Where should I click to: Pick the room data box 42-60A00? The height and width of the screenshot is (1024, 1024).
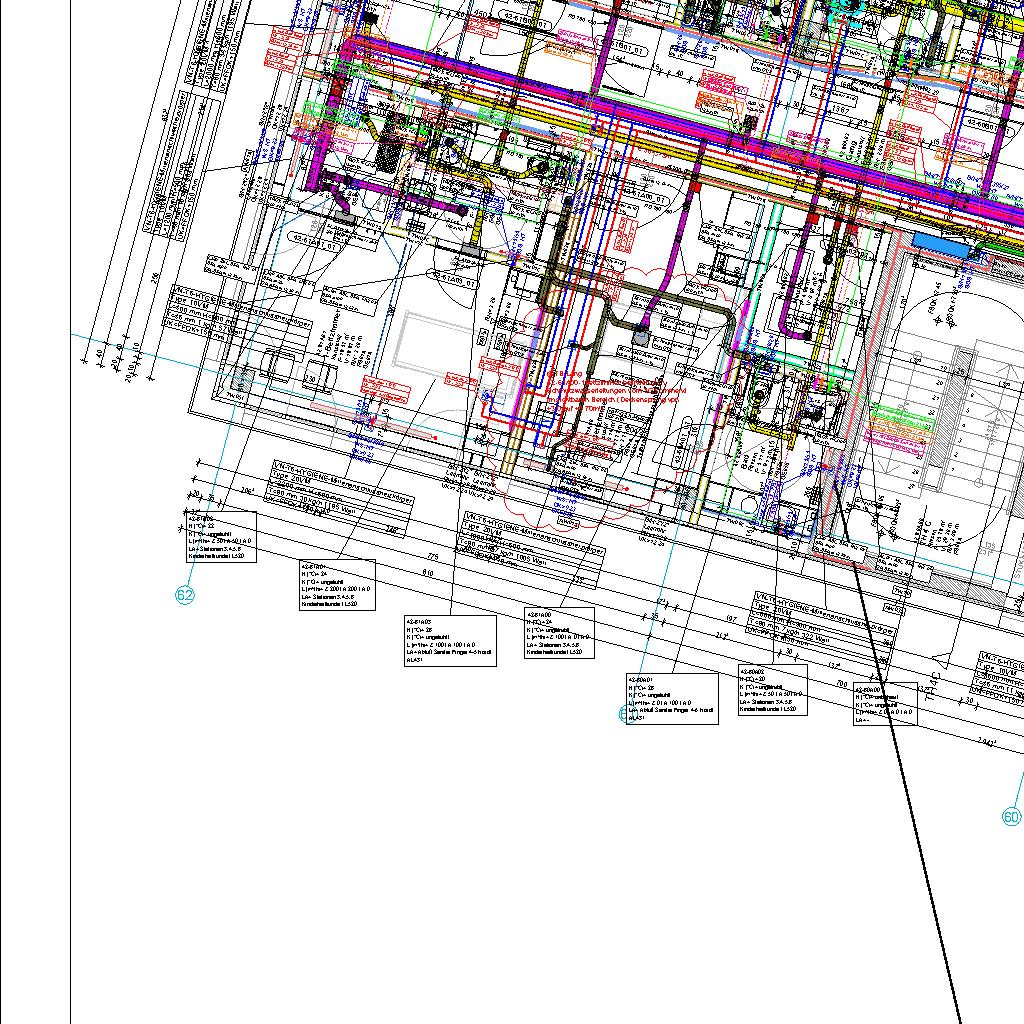884,704
